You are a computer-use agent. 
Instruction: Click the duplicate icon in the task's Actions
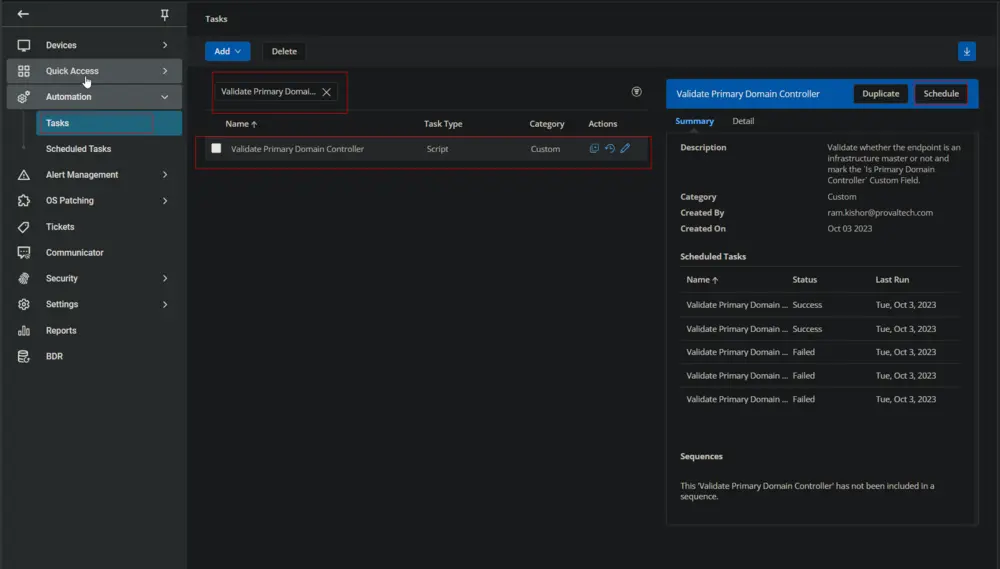(594, 148)
